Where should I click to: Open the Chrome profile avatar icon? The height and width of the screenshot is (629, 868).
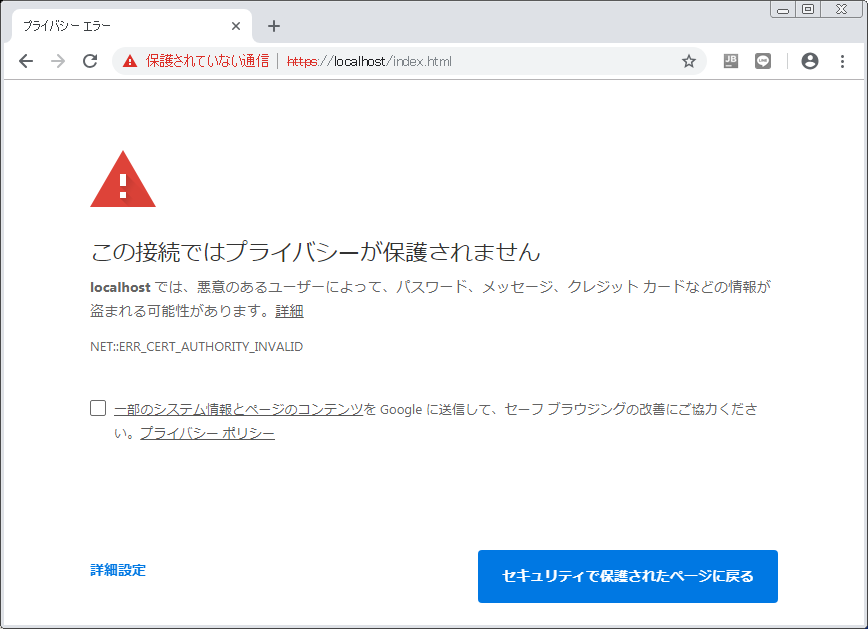809,61
